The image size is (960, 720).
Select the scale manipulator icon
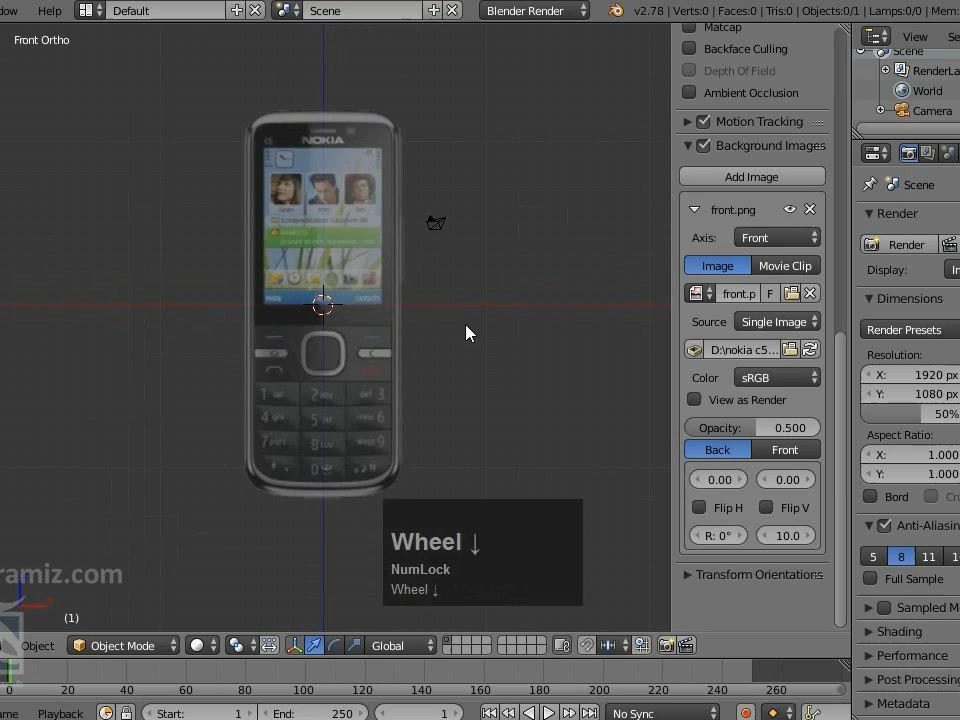(354, 645)
